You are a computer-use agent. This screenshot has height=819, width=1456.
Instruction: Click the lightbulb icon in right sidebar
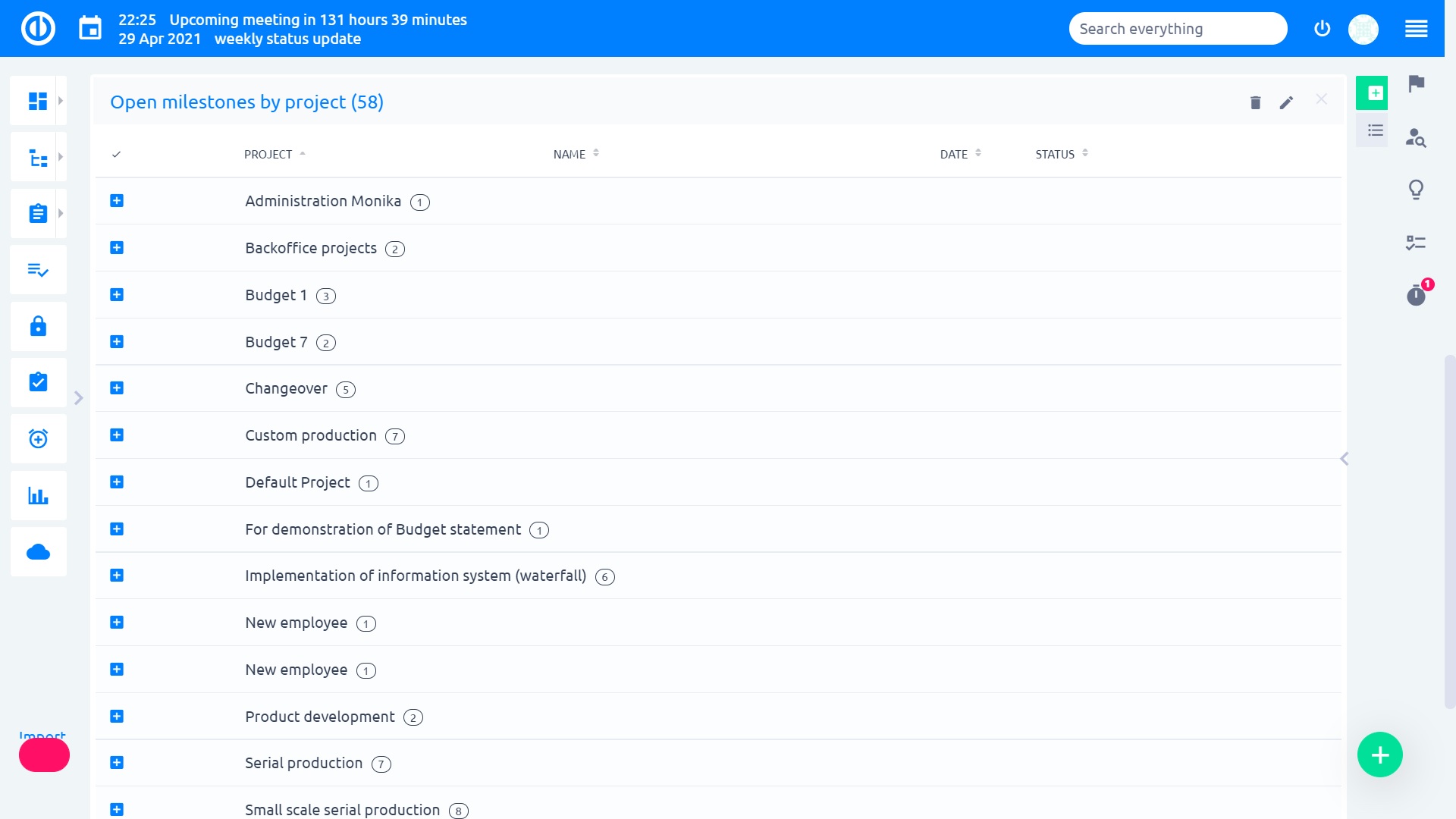click(1416, 189)
